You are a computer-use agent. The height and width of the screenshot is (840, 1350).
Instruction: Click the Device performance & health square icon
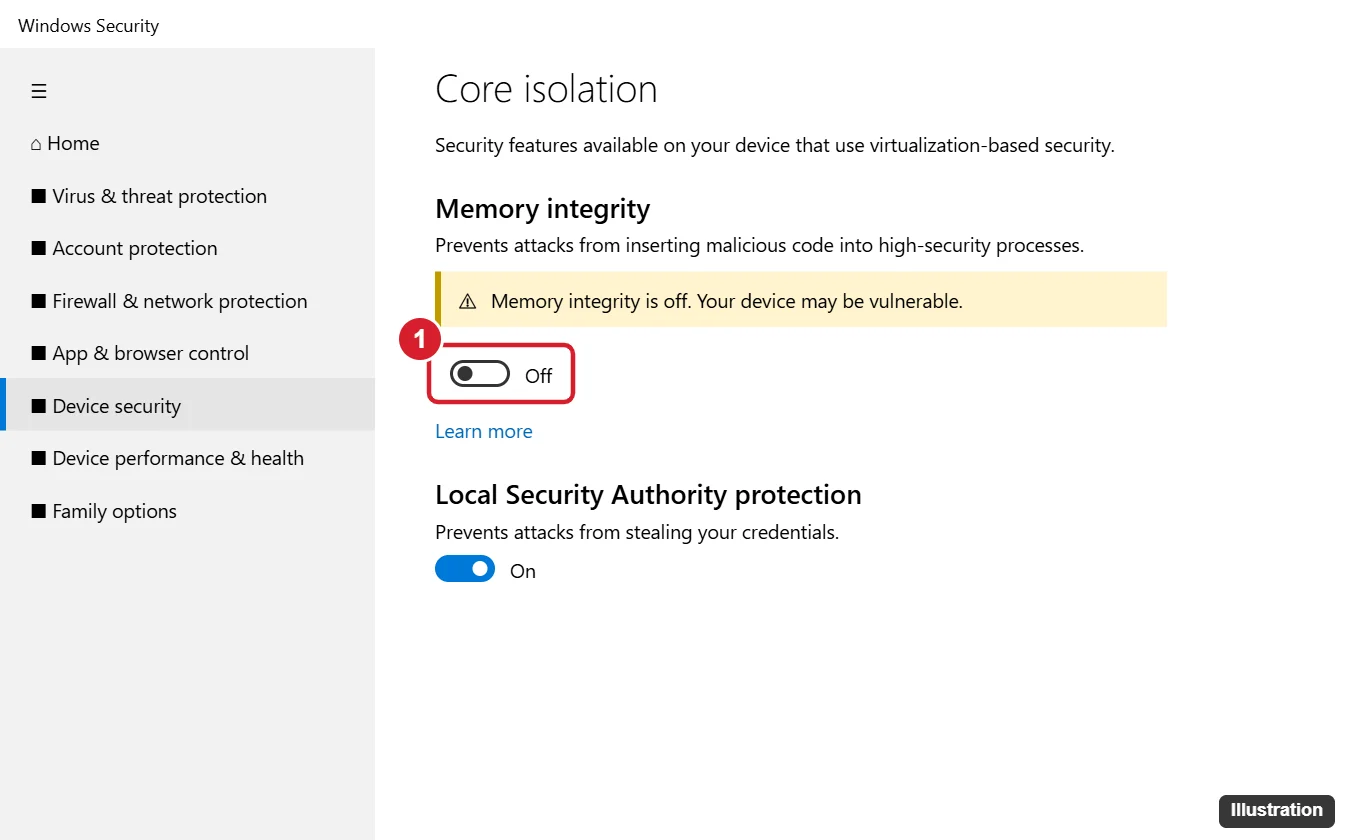pyautogui.click(x=39, y=458)
